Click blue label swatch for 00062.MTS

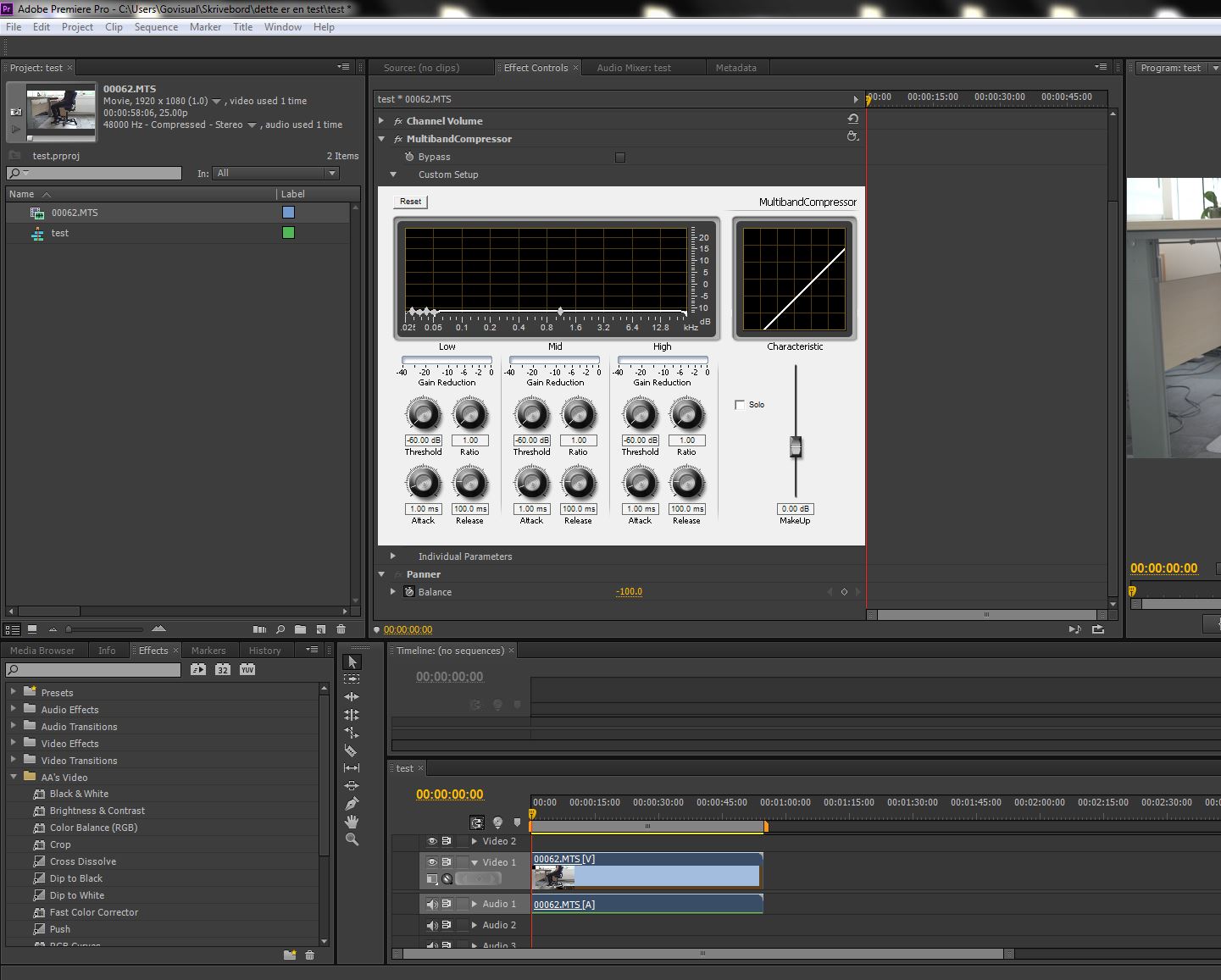point(288,213)
